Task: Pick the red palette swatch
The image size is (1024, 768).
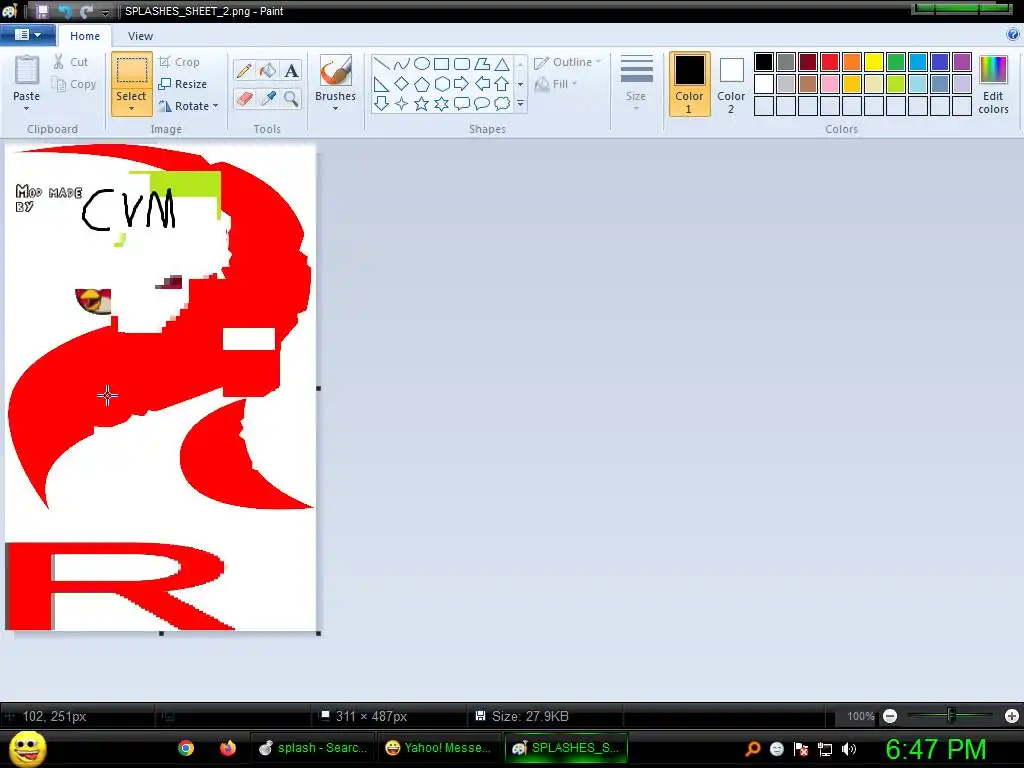Action: (830, 62)
